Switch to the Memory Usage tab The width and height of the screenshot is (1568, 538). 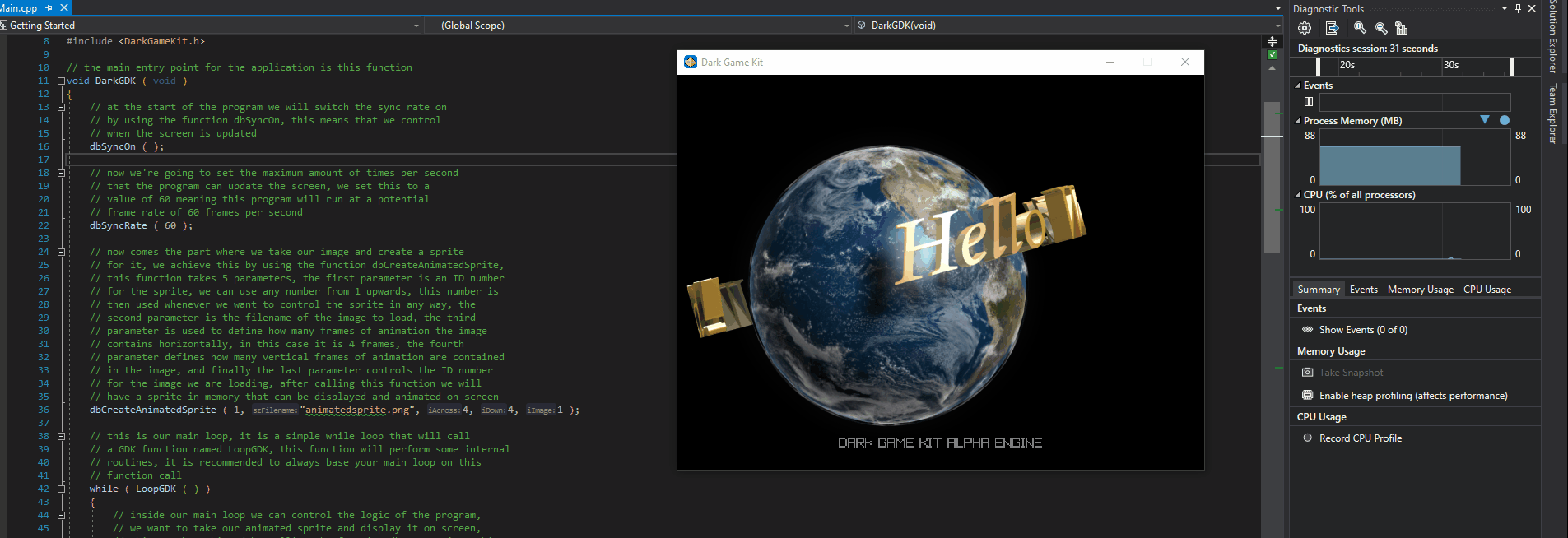coord(1421,290)
